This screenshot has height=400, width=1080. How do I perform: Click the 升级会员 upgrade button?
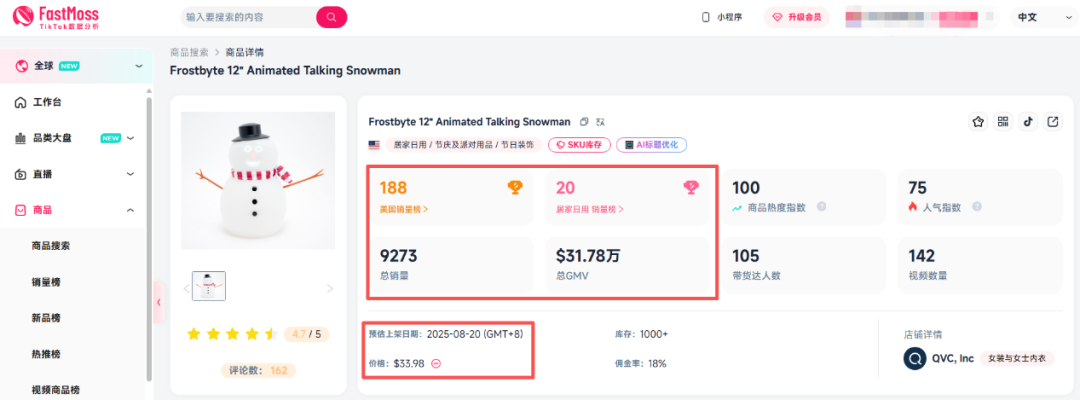click(x=797, y=17)
